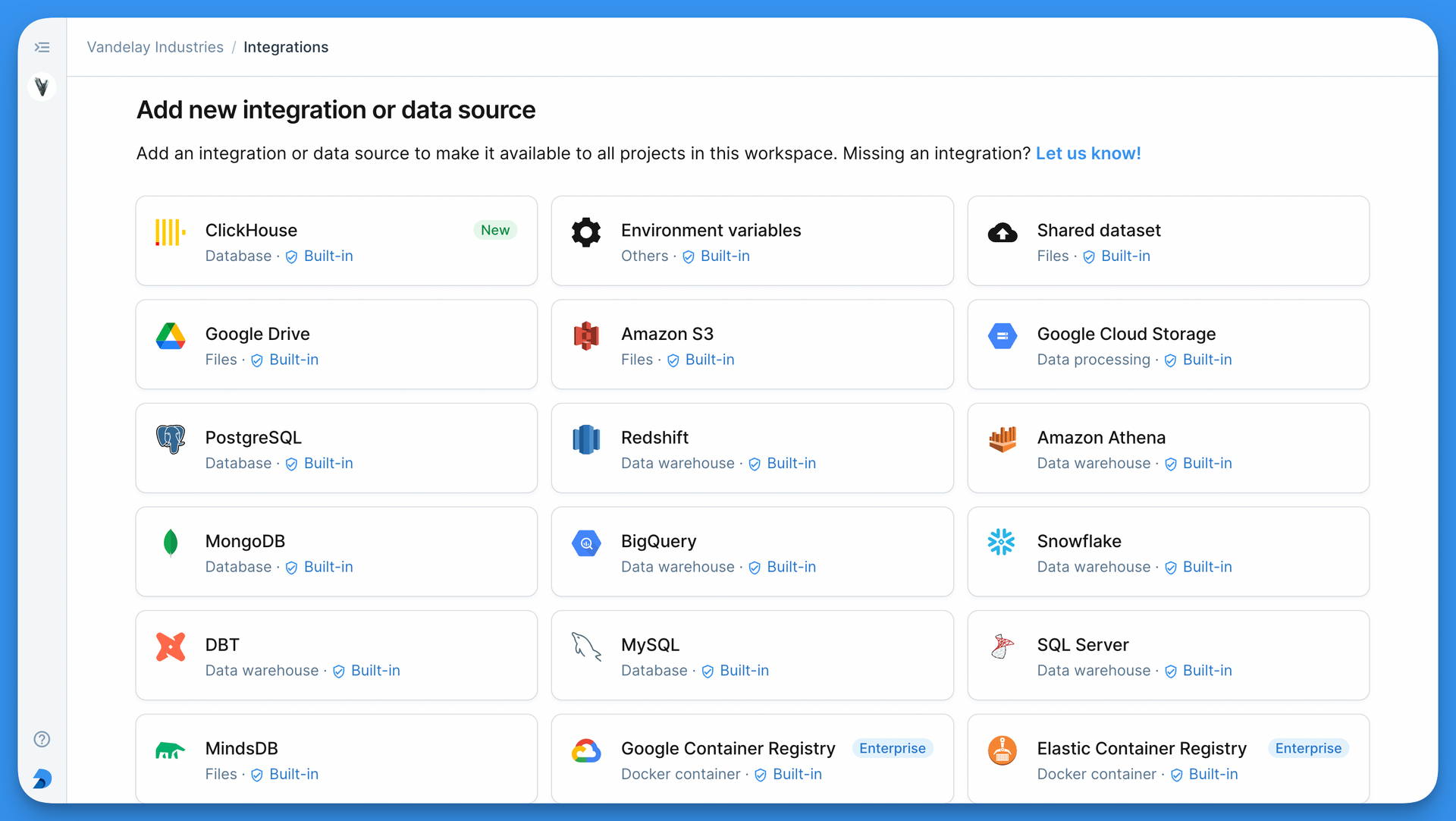Select the ClickHouse database icon

coord(168,232)
